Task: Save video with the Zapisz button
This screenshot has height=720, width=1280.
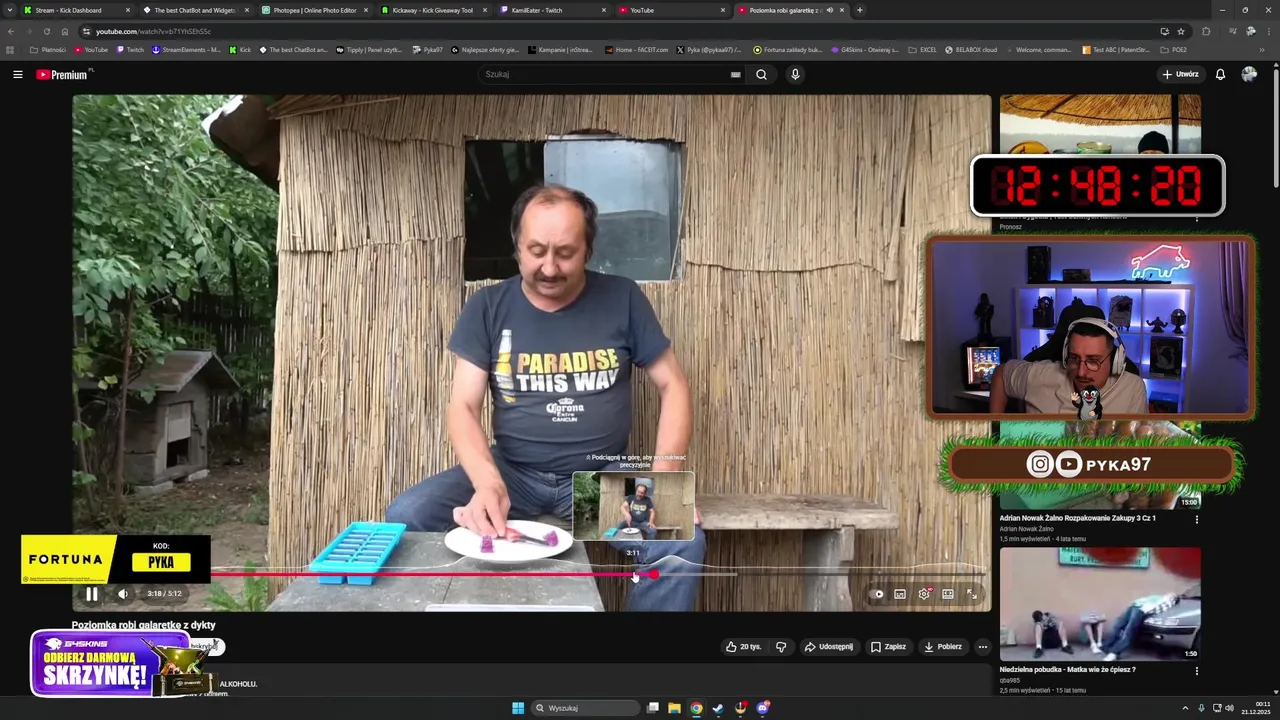Action: (888, 647)
